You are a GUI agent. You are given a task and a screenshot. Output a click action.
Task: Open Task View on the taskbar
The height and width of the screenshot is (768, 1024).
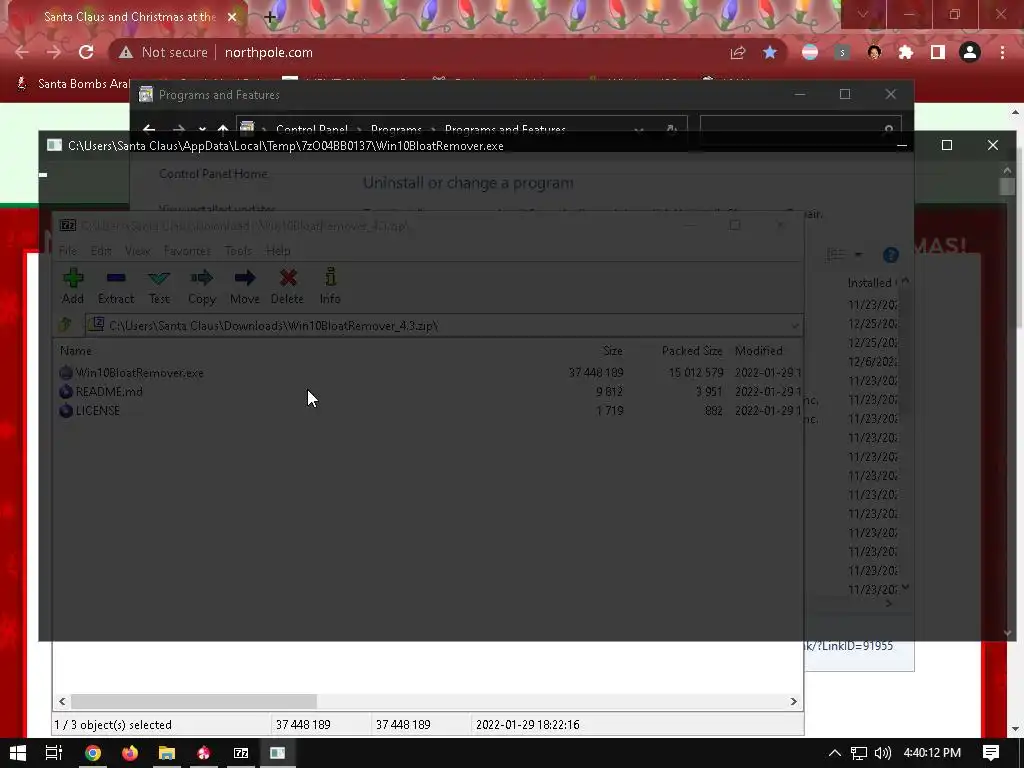click(x=54, y=753)
